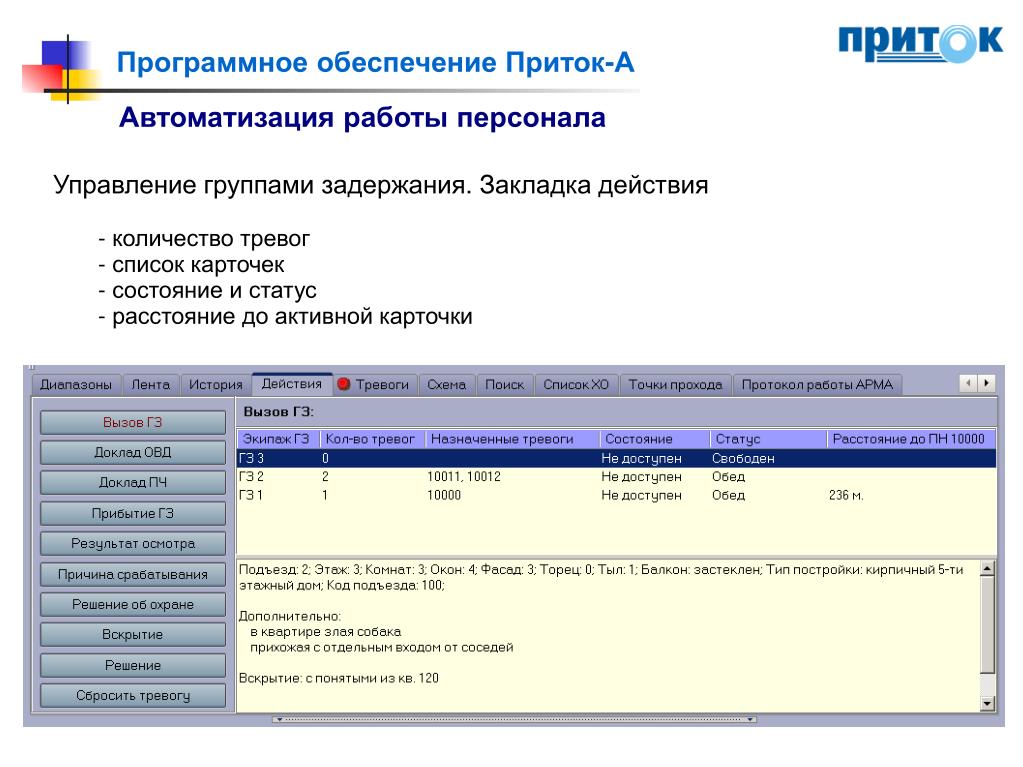Click the Решение button
1023x767 pixels.
click(x=132, y=665)
